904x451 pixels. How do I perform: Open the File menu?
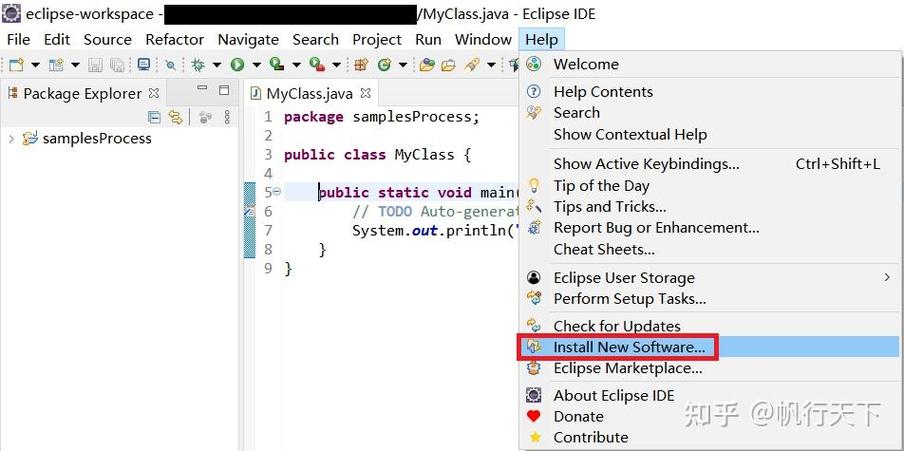(18, 40)
